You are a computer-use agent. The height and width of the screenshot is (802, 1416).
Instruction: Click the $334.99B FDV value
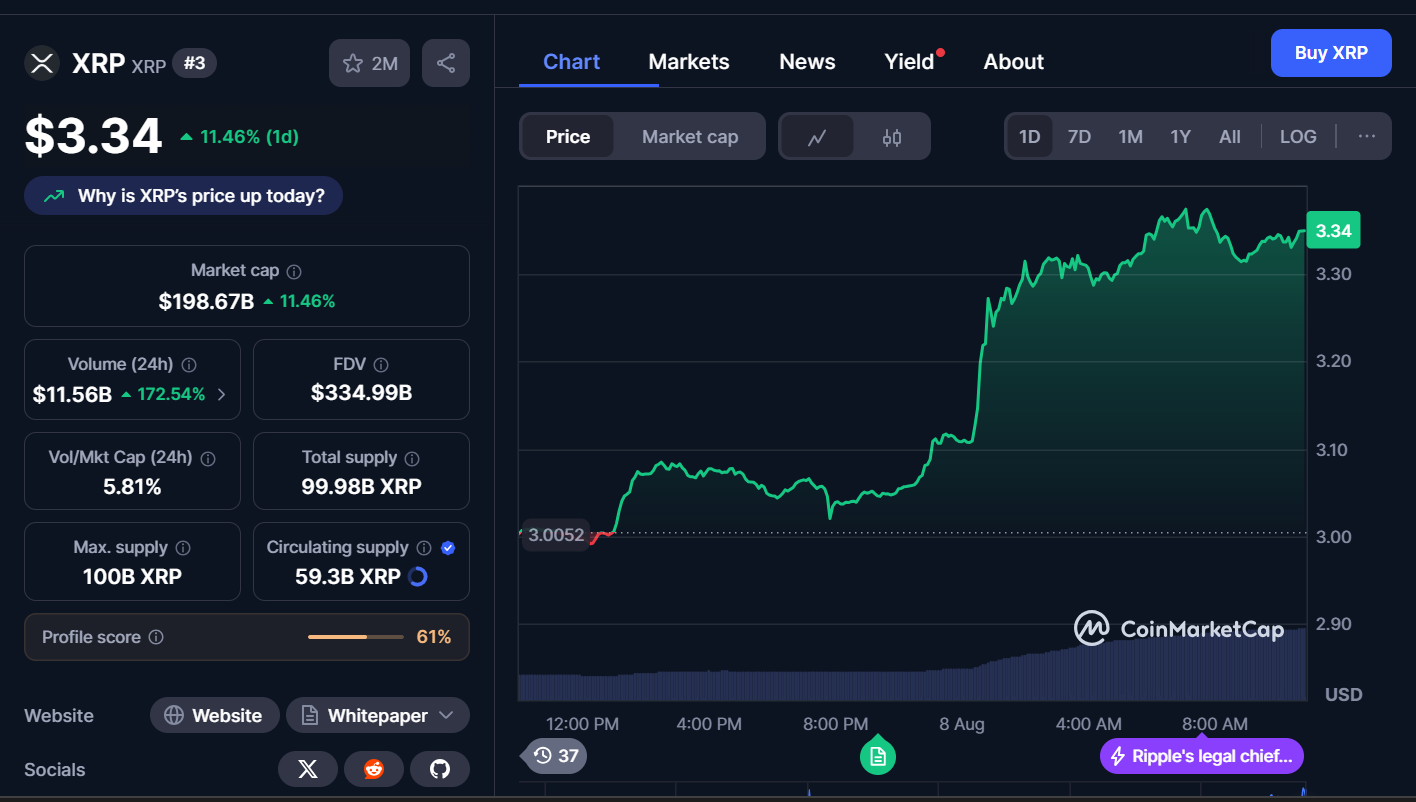361,393
